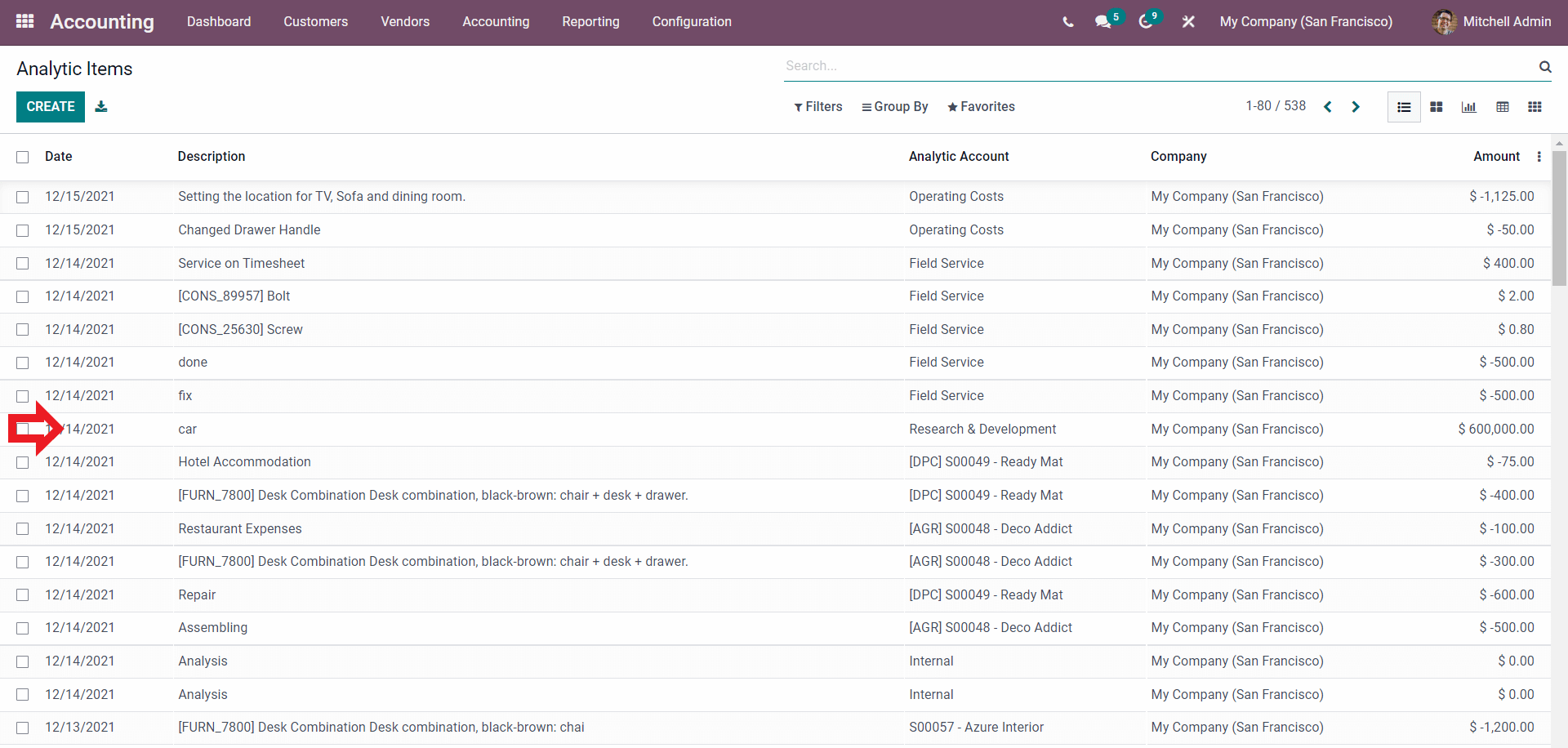Open the activities clock icon
The image size is (1568, 748).
pyautogui.click(x=1146, y=22)
